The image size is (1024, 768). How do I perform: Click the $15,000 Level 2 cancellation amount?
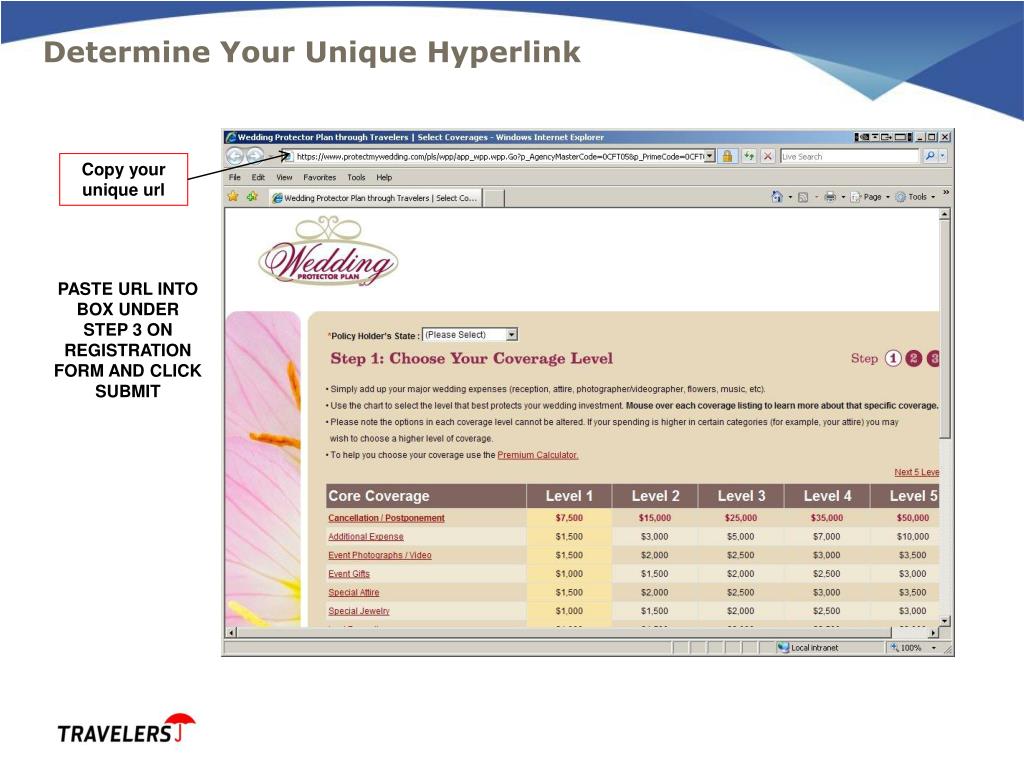654,518
